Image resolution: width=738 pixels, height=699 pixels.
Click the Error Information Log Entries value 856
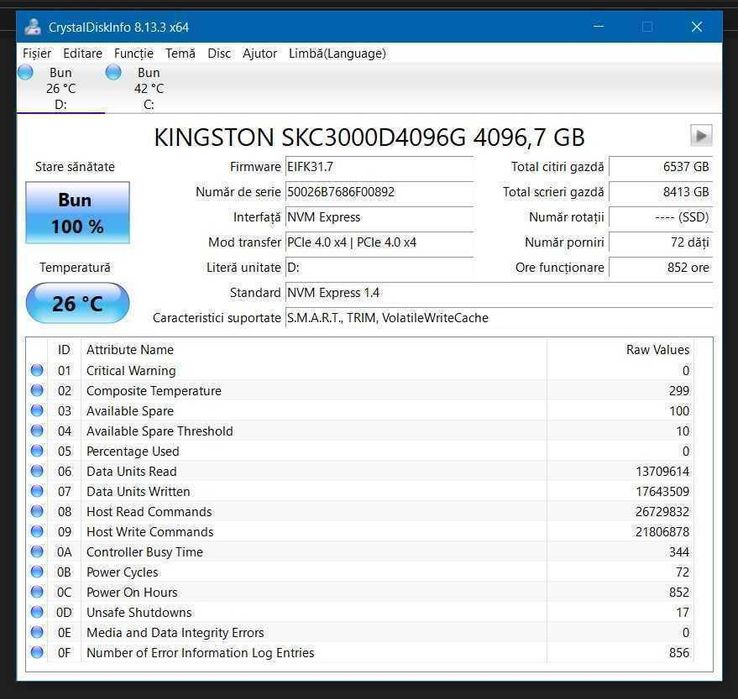(679, 653)
